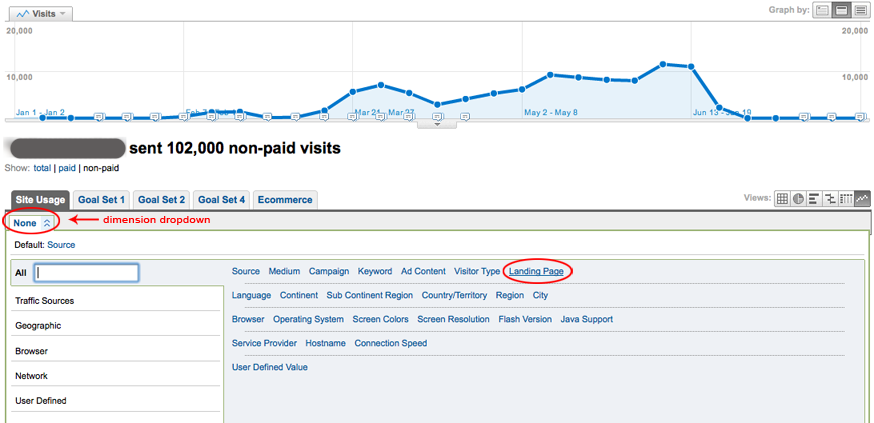Select the Landing Page dimension

pyautogui.click(x=538, y=271)
